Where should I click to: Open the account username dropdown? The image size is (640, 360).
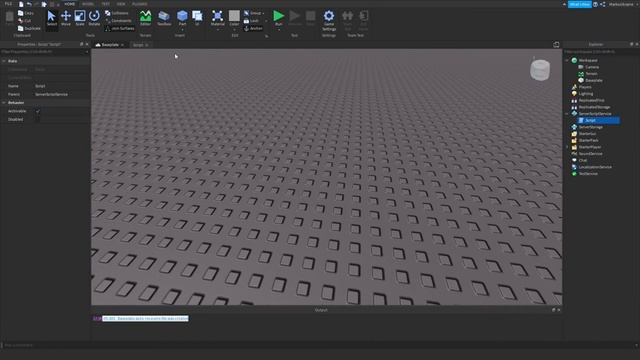622,4
